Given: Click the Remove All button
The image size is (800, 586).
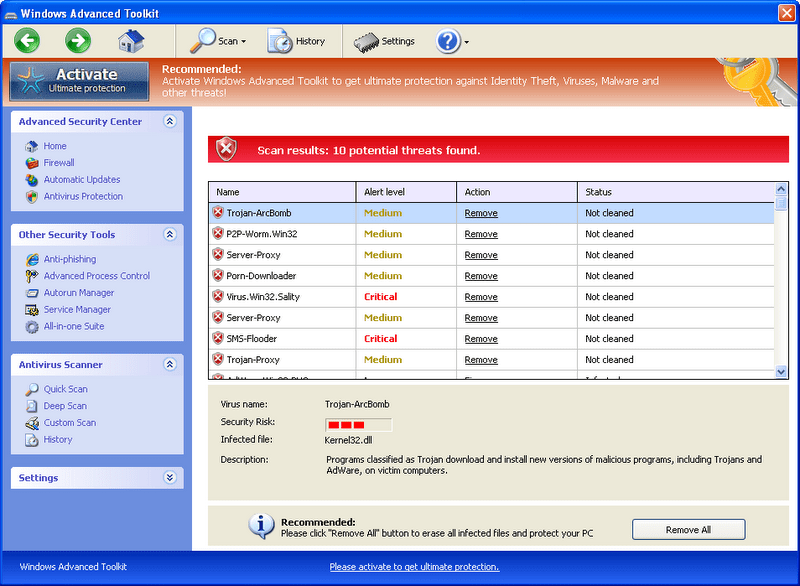Looking at the screenshot, I should tap(688, 530).
